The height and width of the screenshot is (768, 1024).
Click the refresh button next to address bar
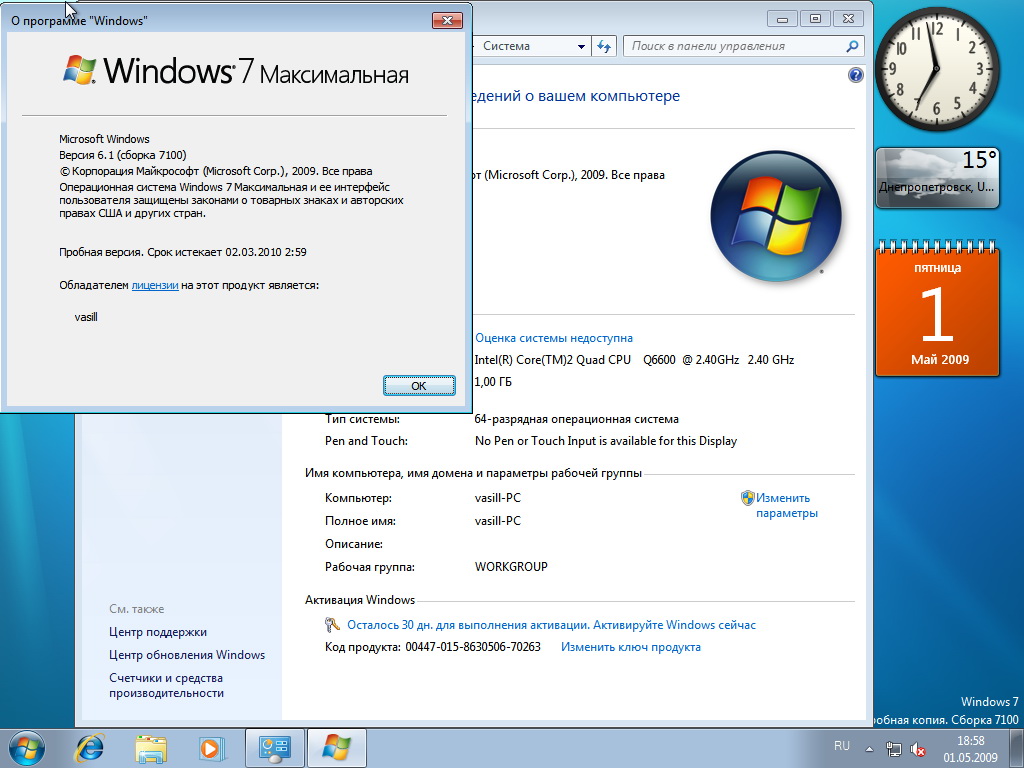point(604,46)
